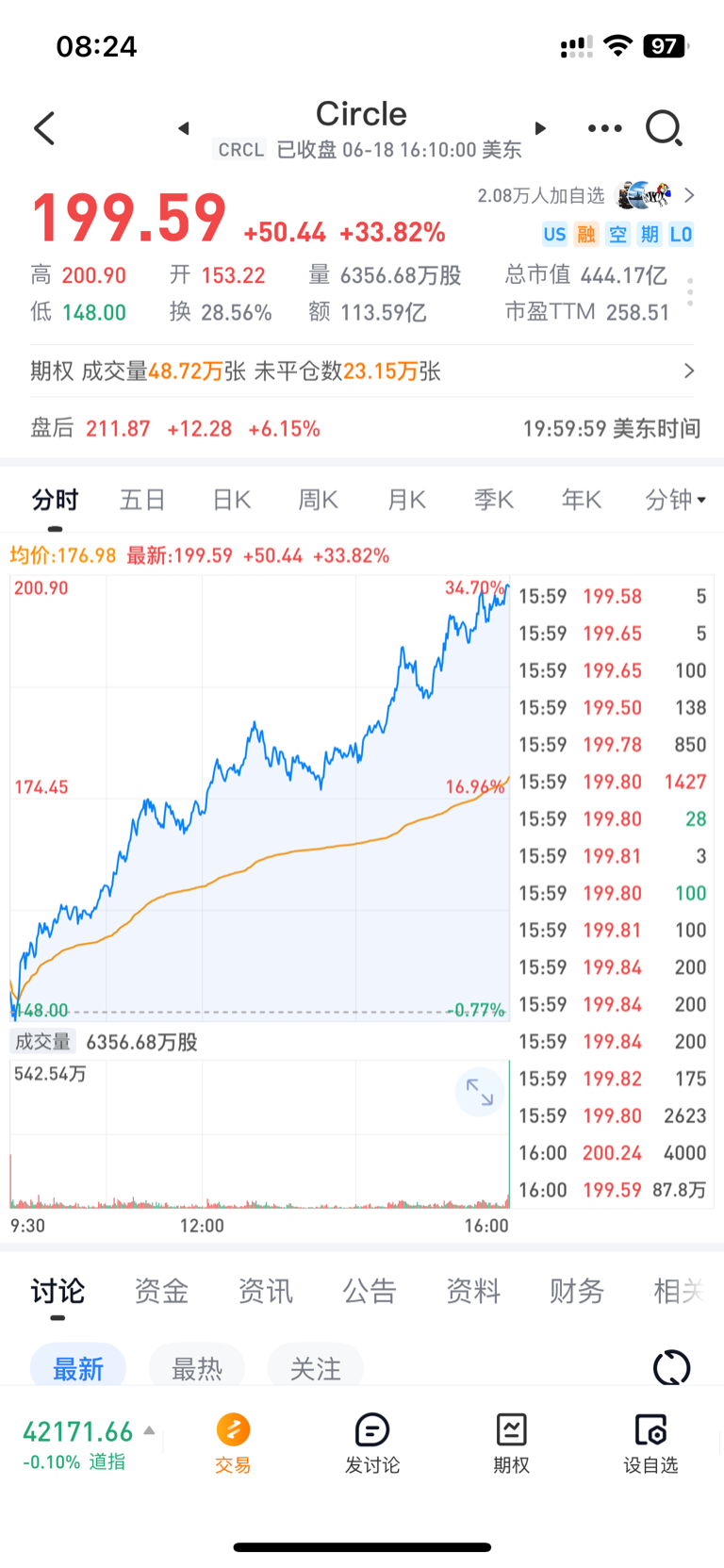Tap the 成交量 indicator label
This screenshot has height=1568, width=724.
pos(42,1042)
